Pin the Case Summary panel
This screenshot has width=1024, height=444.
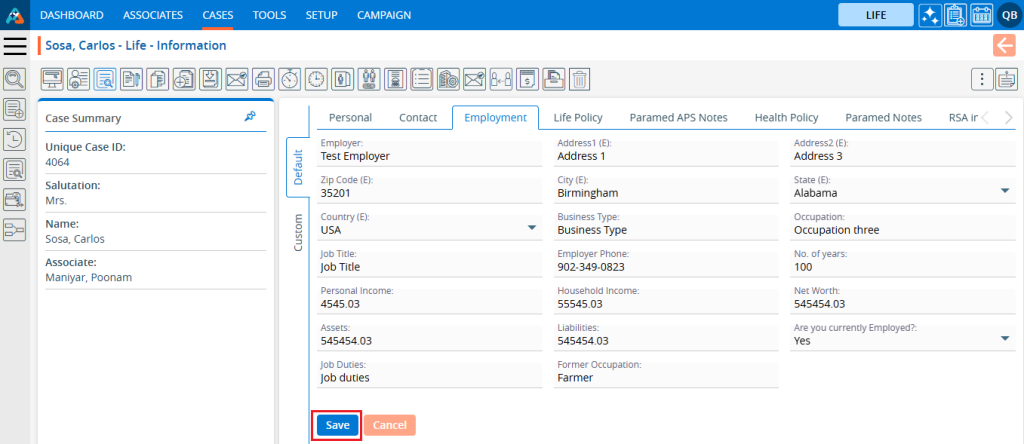click(x=250, y=117)
